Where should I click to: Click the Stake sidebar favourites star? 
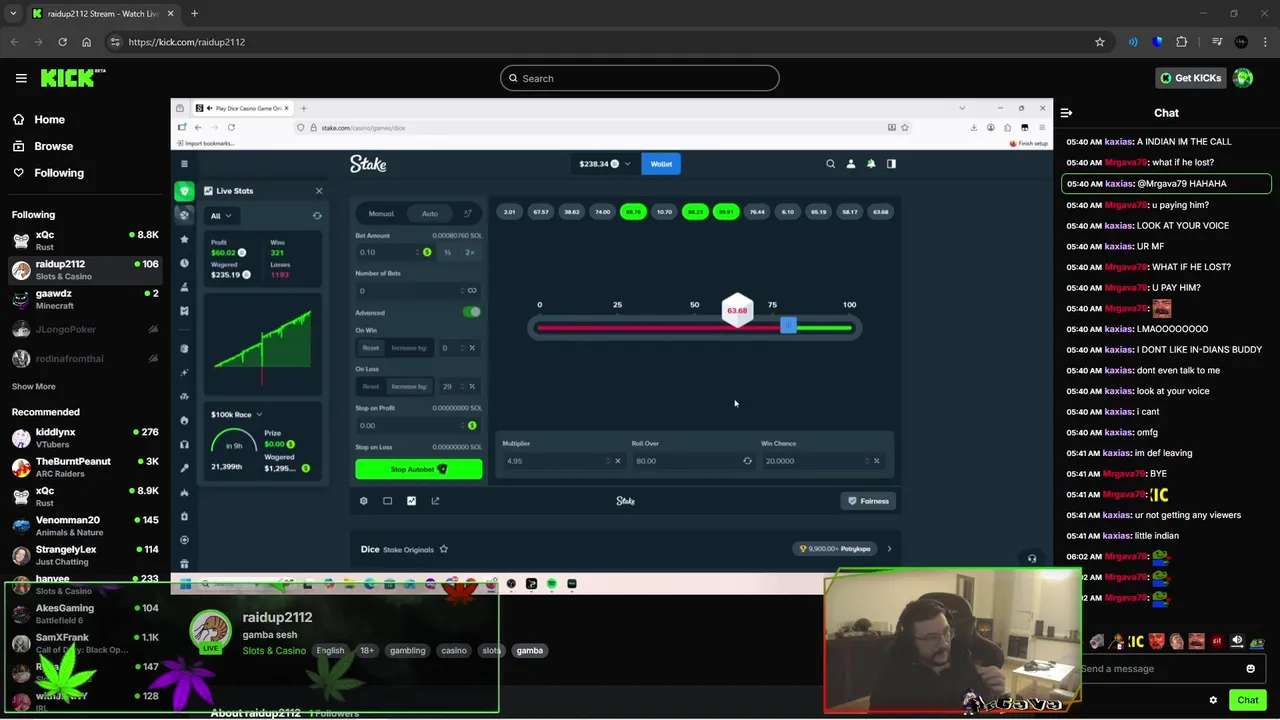[x=184, y=239]
